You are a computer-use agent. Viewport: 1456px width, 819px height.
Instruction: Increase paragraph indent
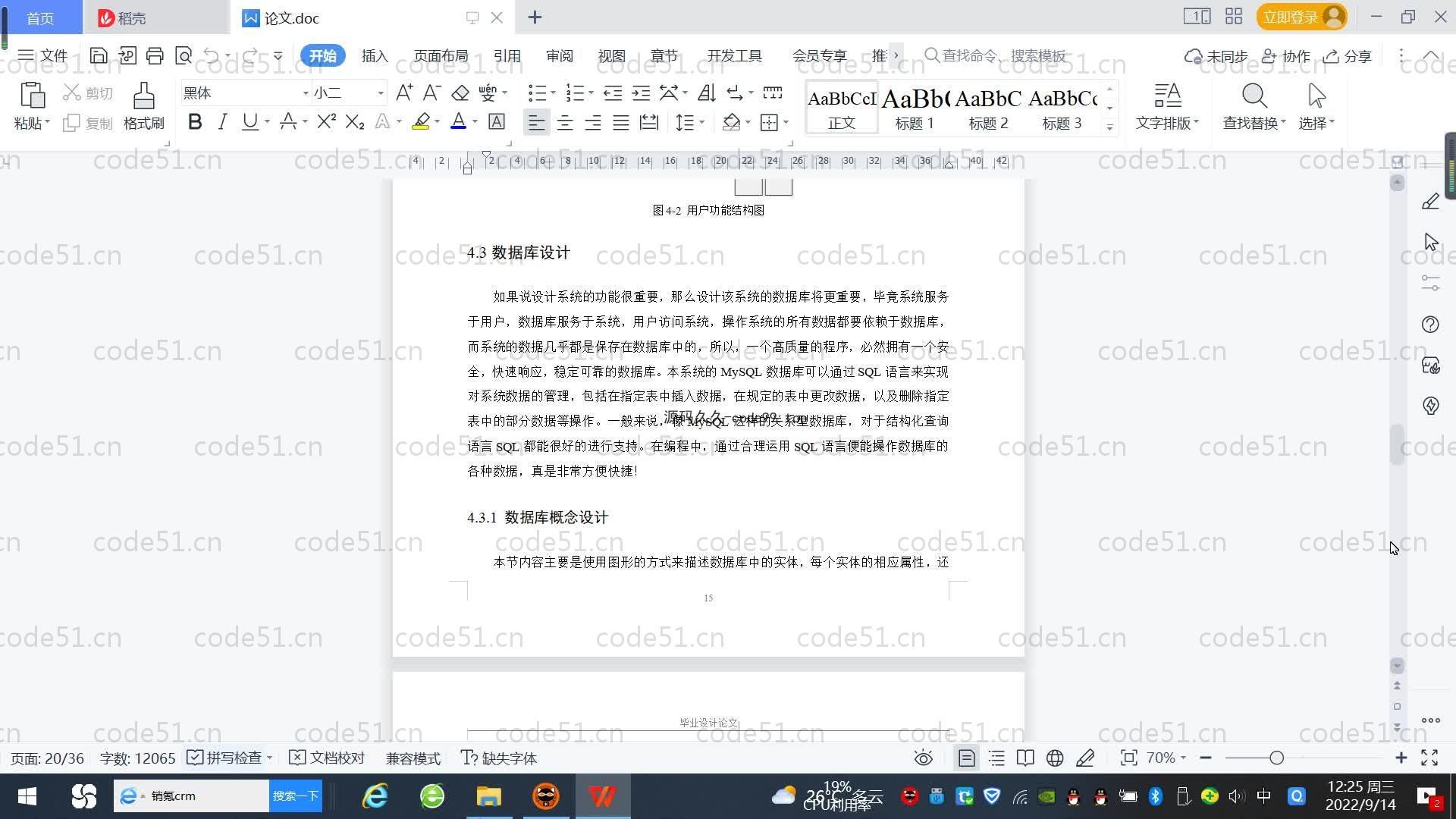642,93
